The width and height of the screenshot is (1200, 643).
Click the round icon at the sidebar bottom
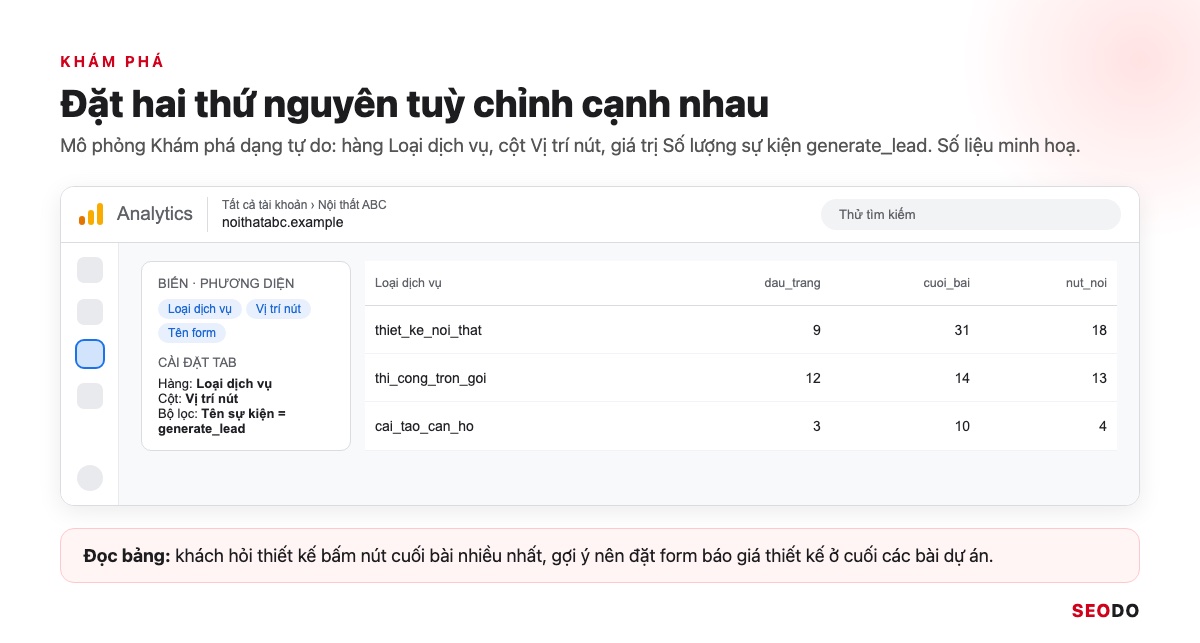click(x=90, y=478)
